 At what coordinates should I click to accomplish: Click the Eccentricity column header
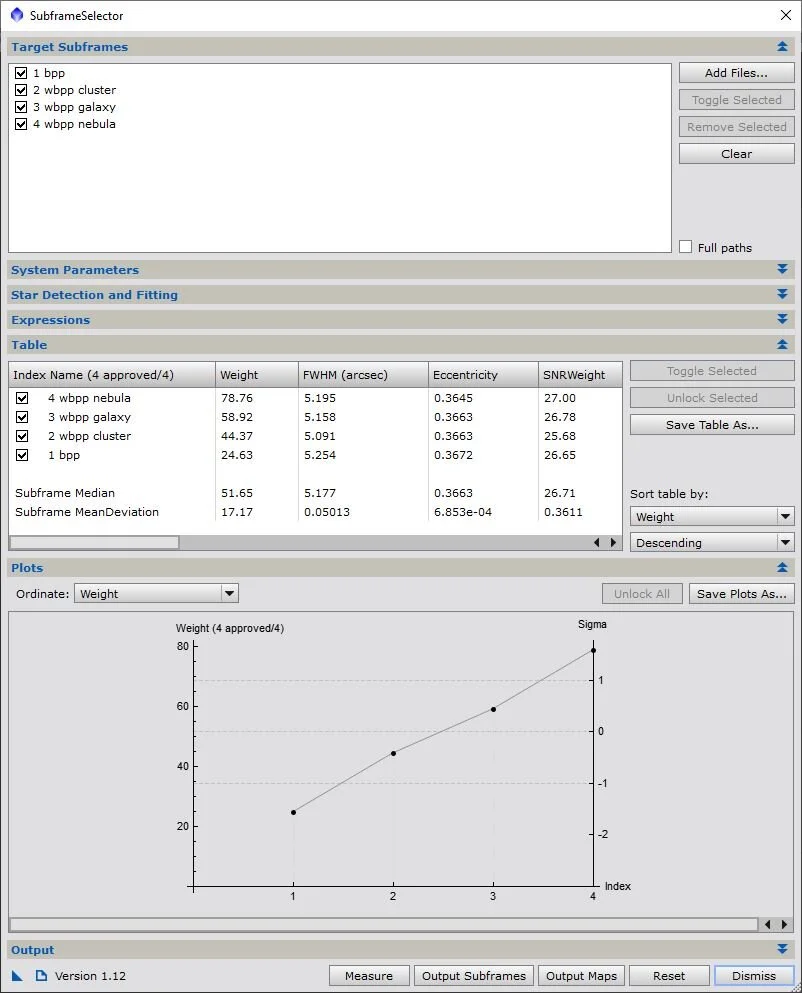tap(483, 375)
